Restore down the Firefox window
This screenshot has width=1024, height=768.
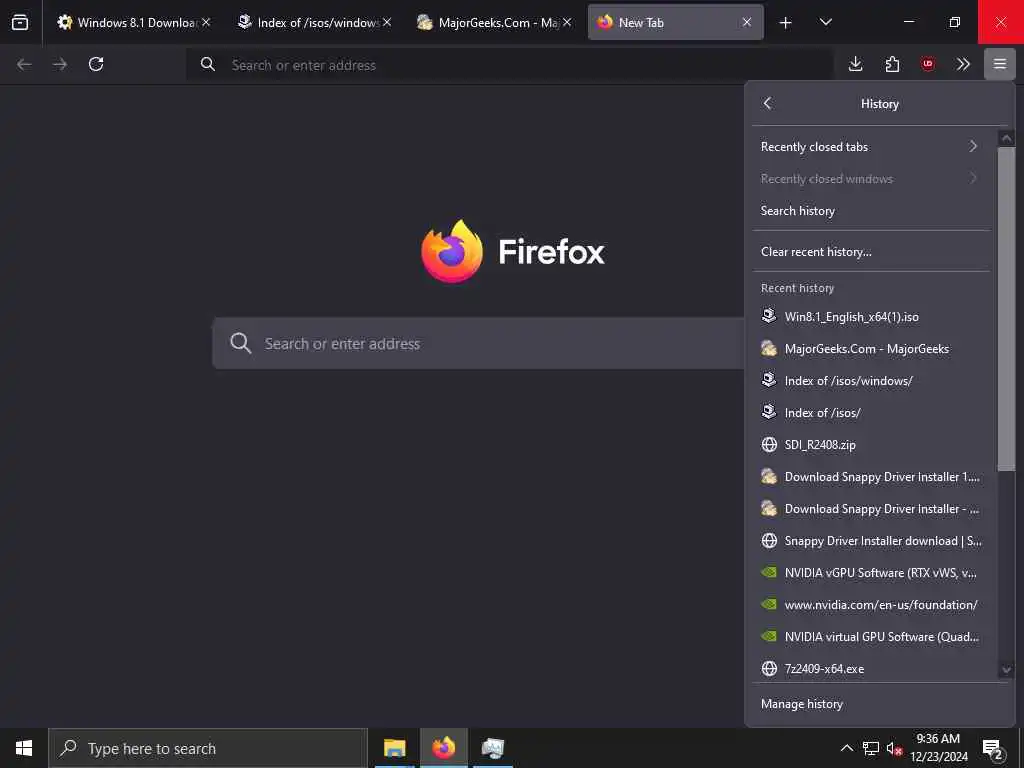(x=955, y=22)
